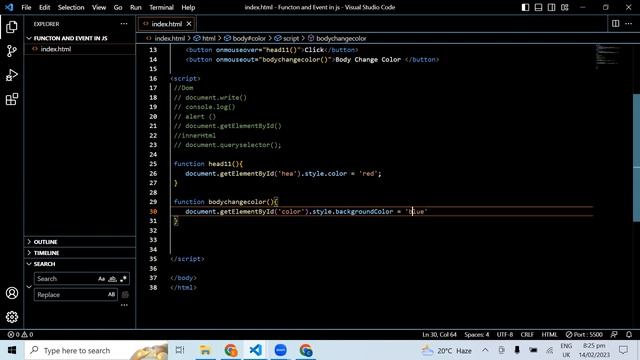Open the File menu

click(x=26, y=7)
